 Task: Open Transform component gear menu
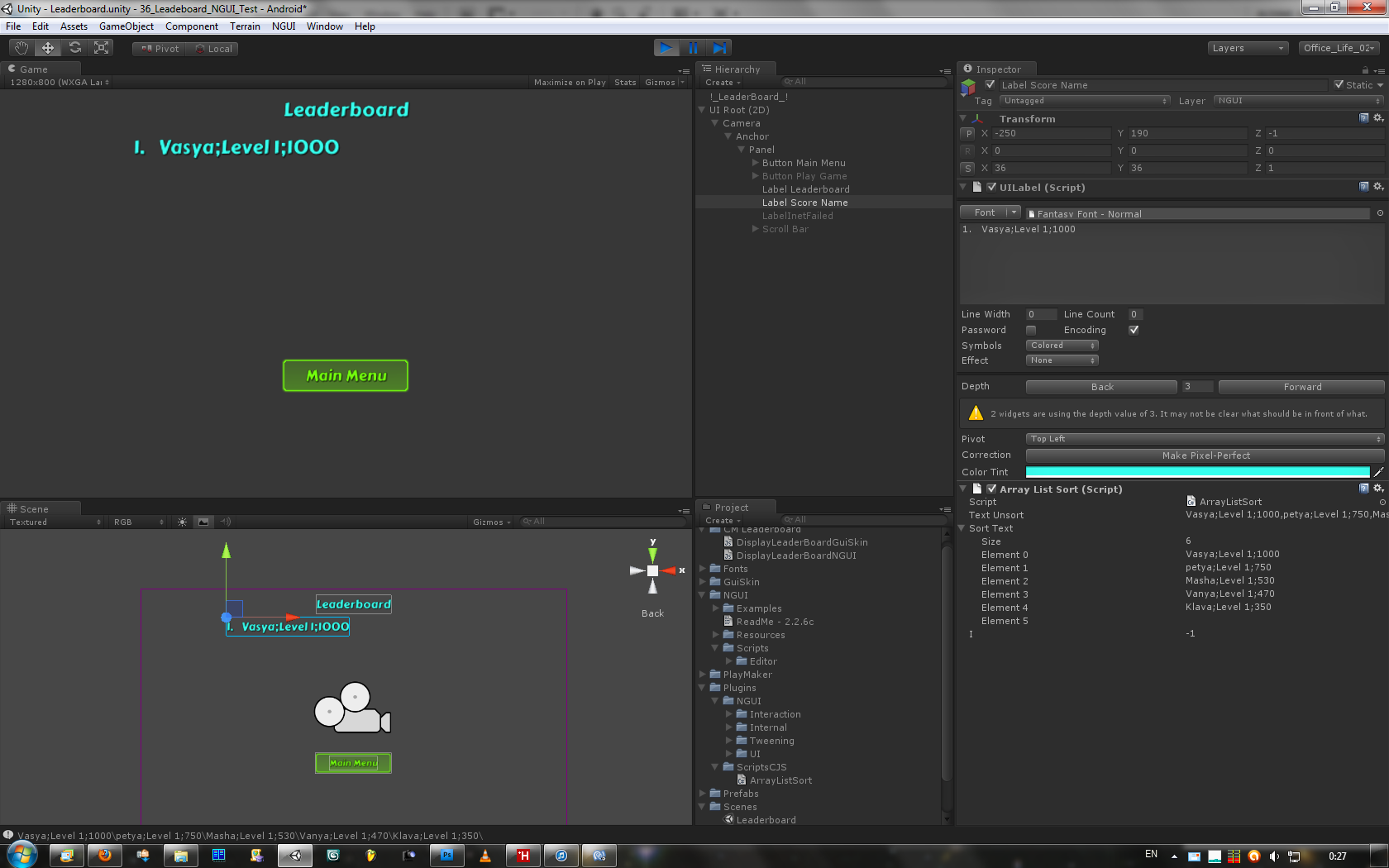point(1378,118)
